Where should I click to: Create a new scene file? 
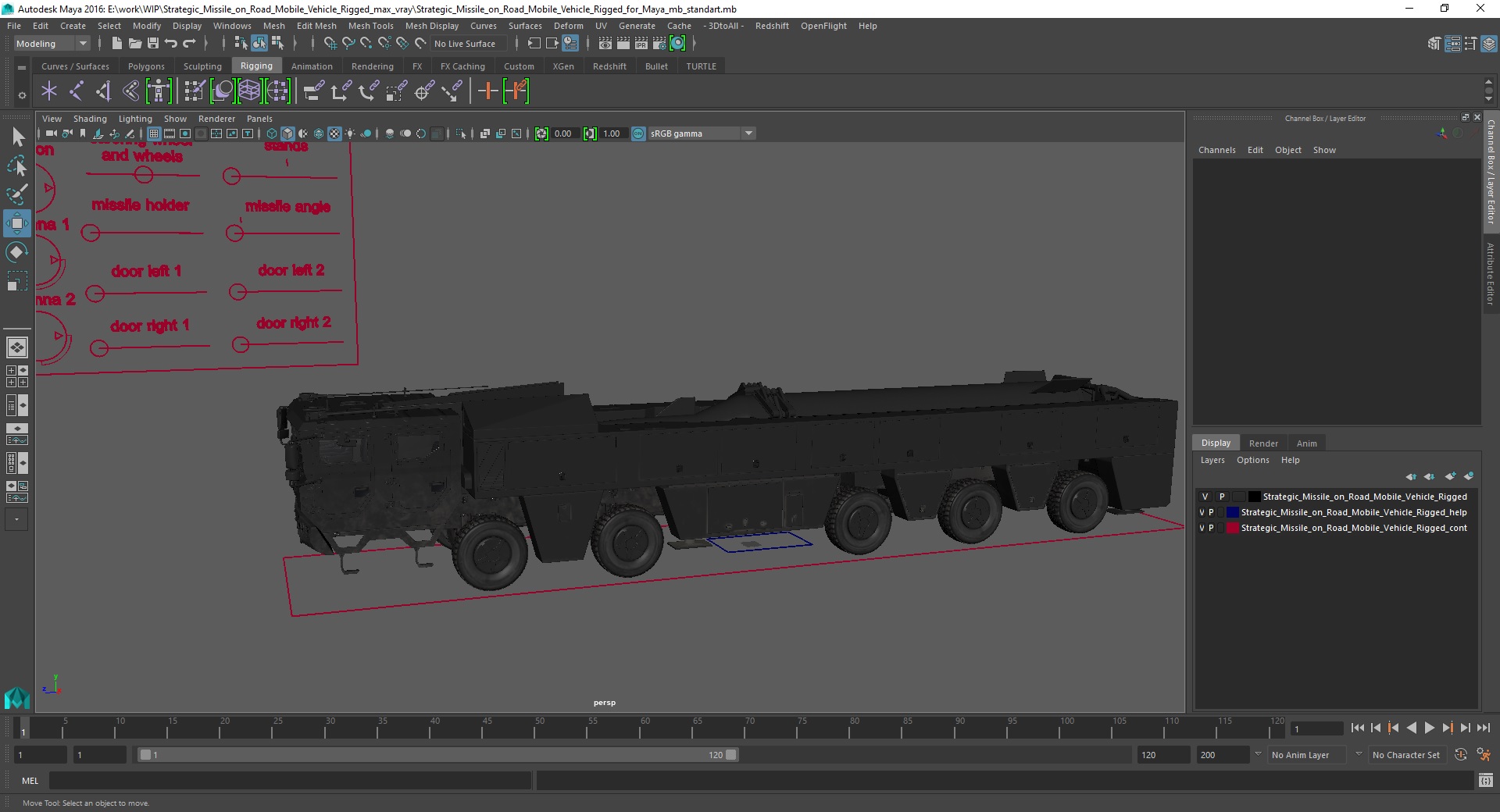[x=116, y=44]
